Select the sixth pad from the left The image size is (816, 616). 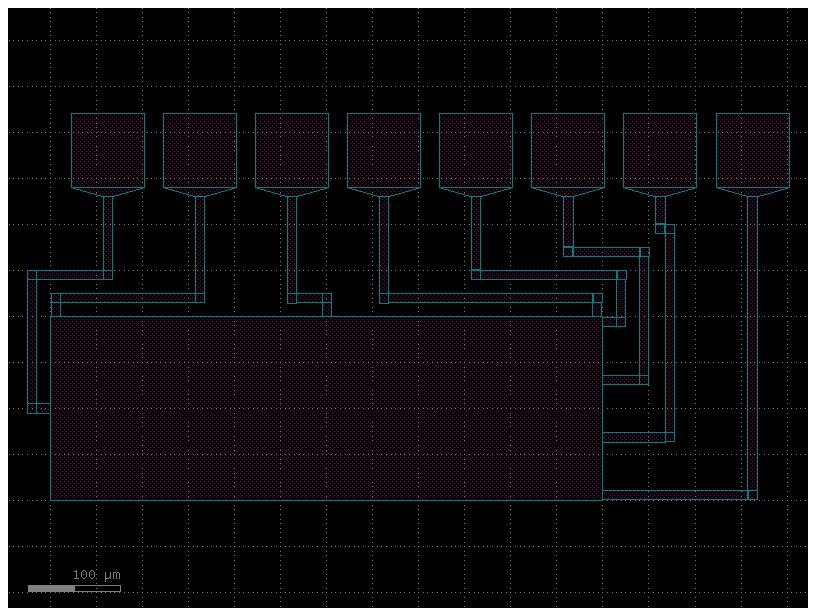(568, 150)
